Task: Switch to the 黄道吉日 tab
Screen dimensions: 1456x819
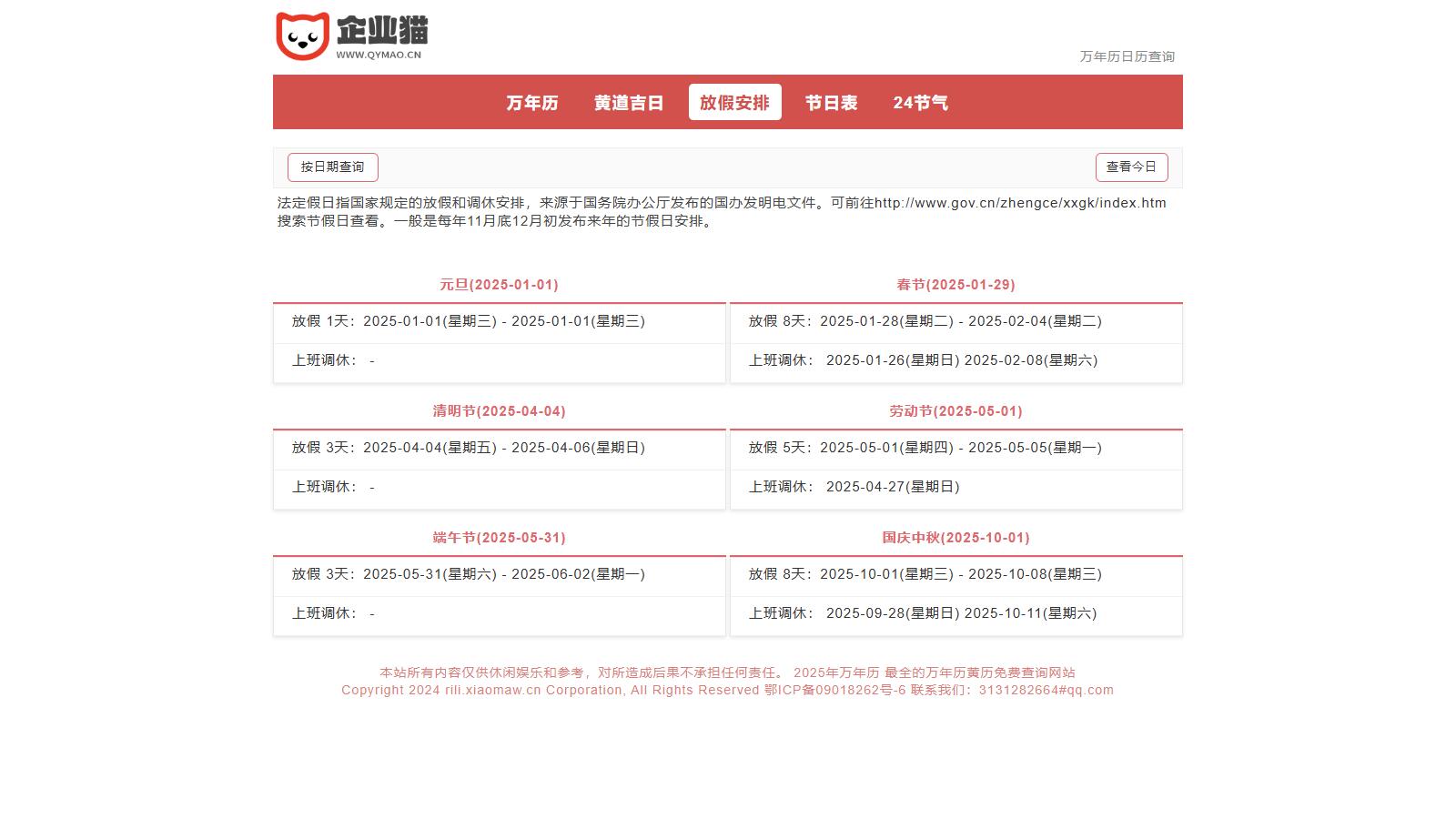Action: tap(629, 103)
